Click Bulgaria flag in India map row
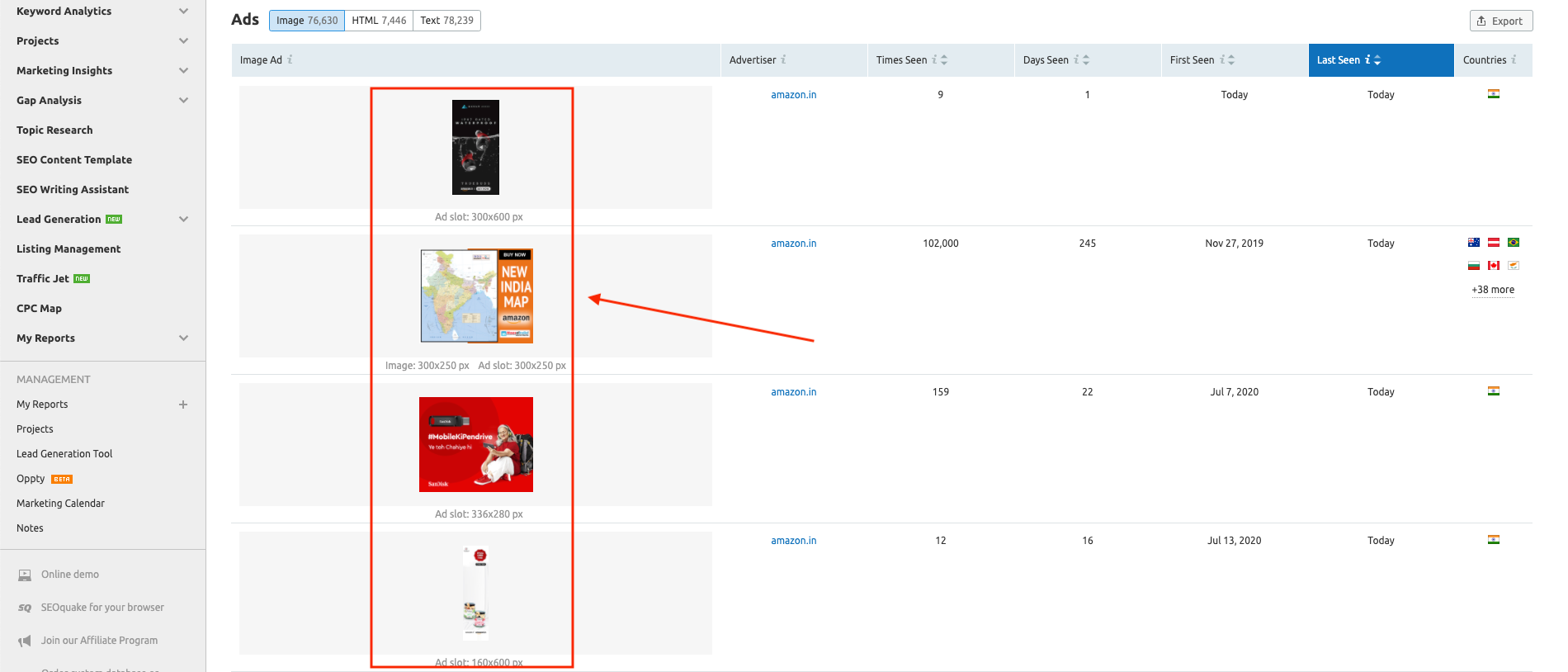1568x672 pixels. (1474, 266)
